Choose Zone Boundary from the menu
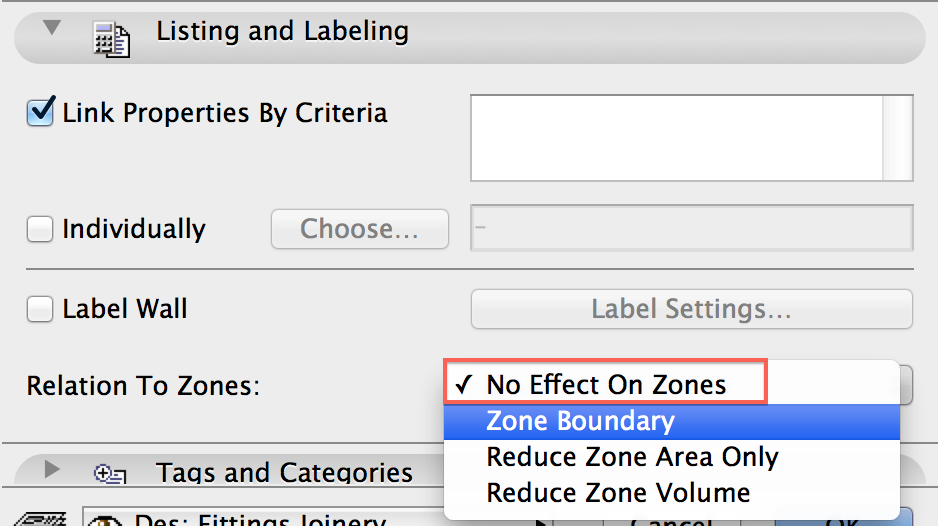 (x=580, y=422)
